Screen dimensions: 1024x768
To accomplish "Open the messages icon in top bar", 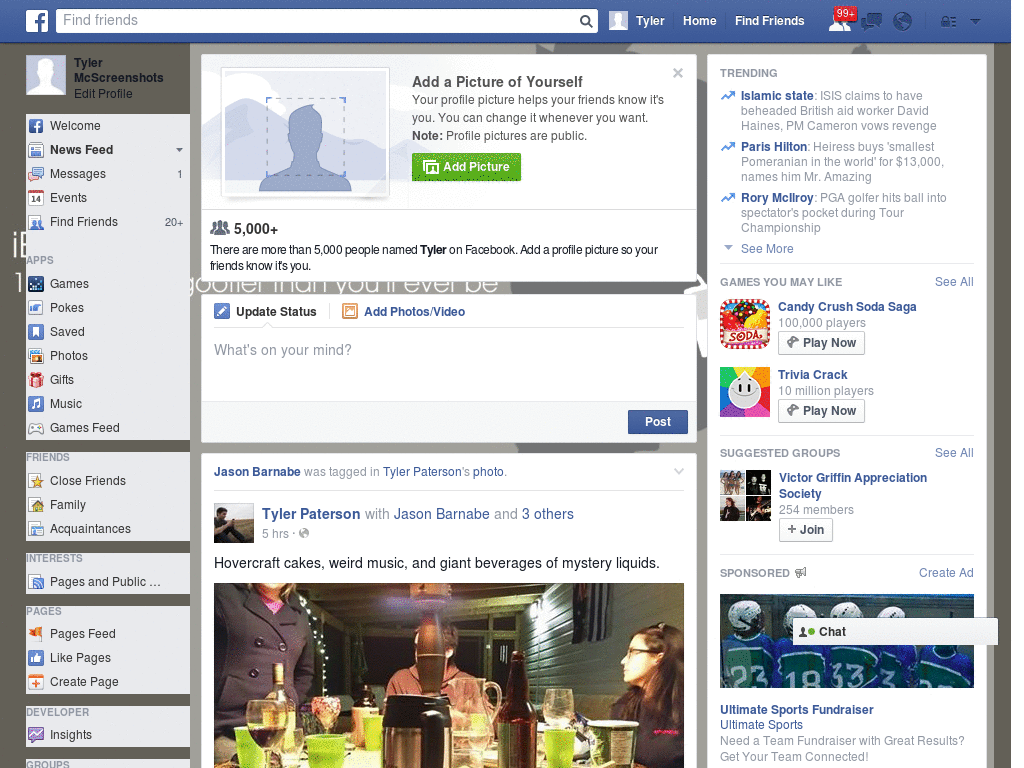I will (x=871, y=22).
